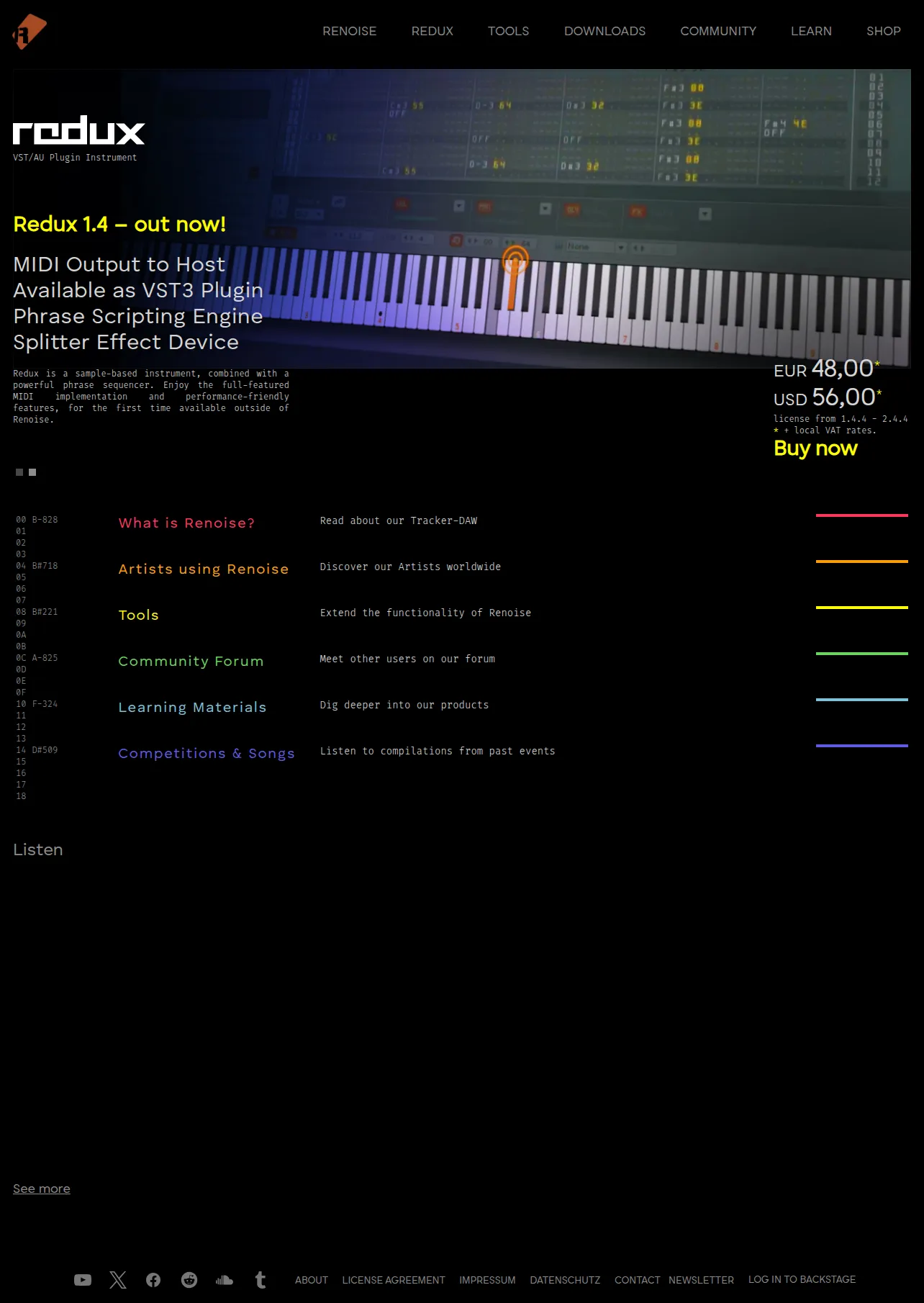Open "Learning Materials" link
The width and height of the screenshot is (924, 1303).
click(x=193, y=708)
